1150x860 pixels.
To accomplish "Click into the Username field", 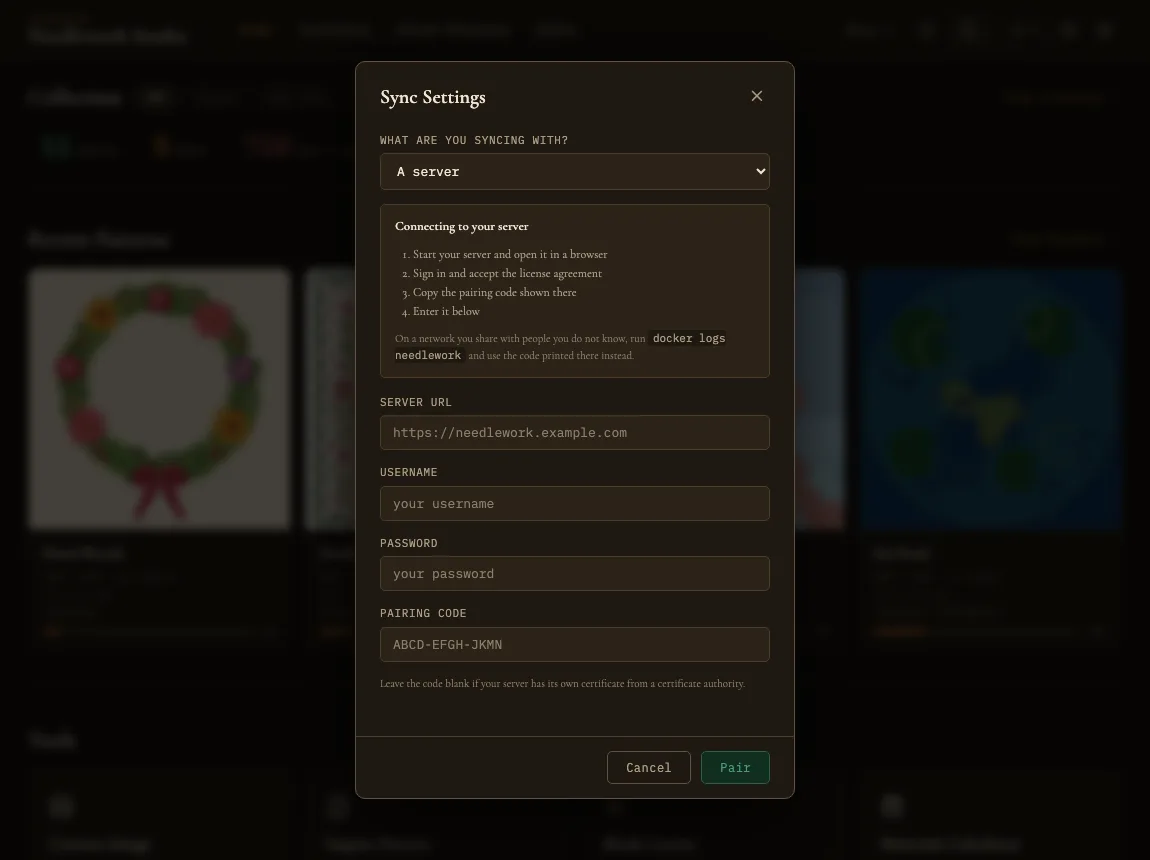I will point(574,504).
